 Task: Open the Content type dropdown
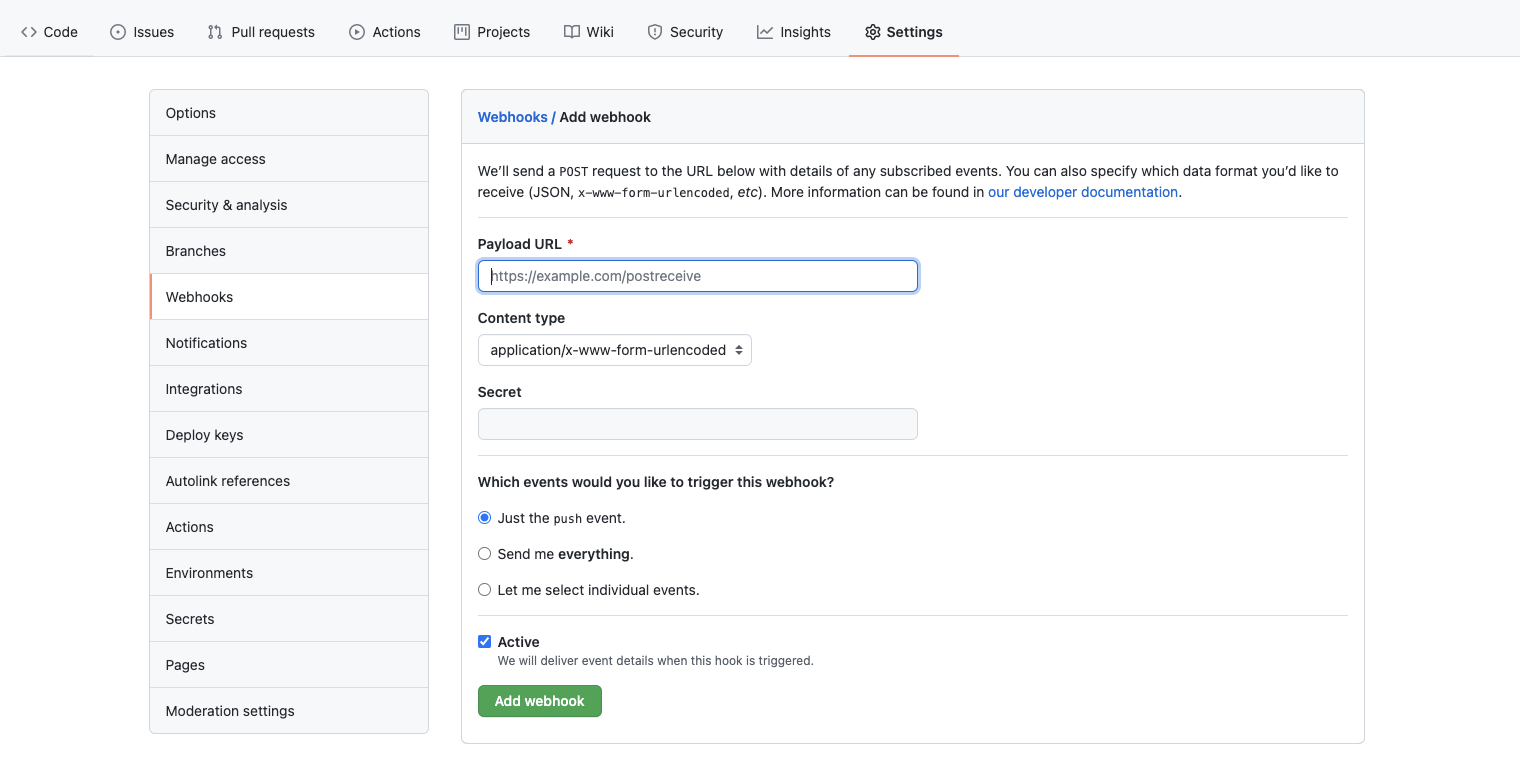pyautogui.click(x=615, y=350)
